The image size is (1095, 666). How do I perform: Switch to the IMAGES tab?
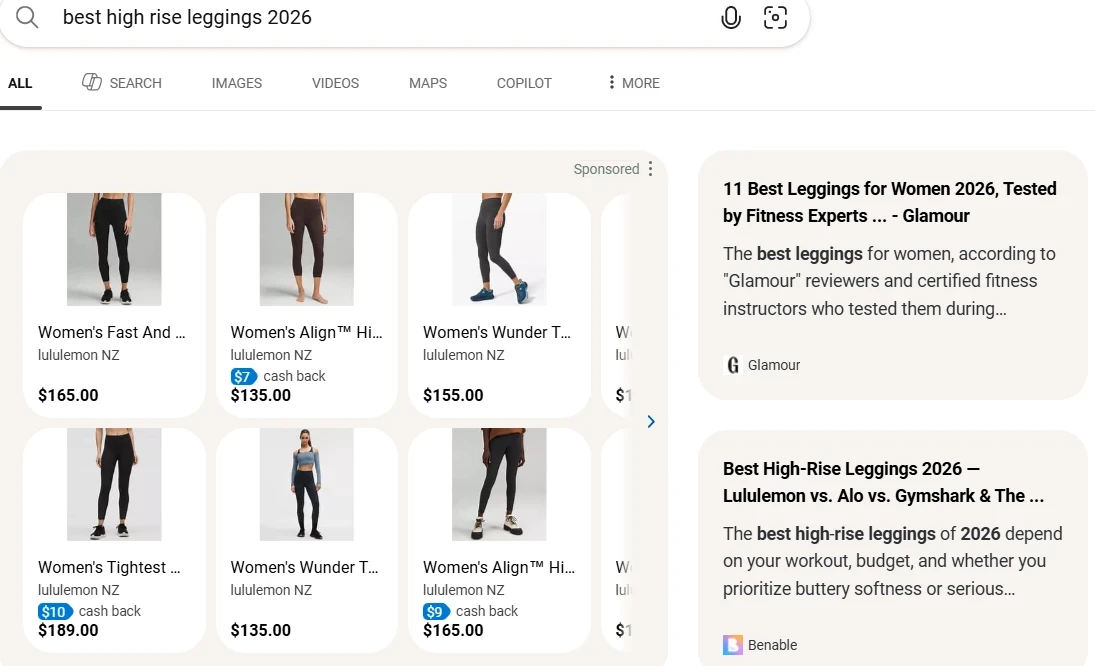237,83
